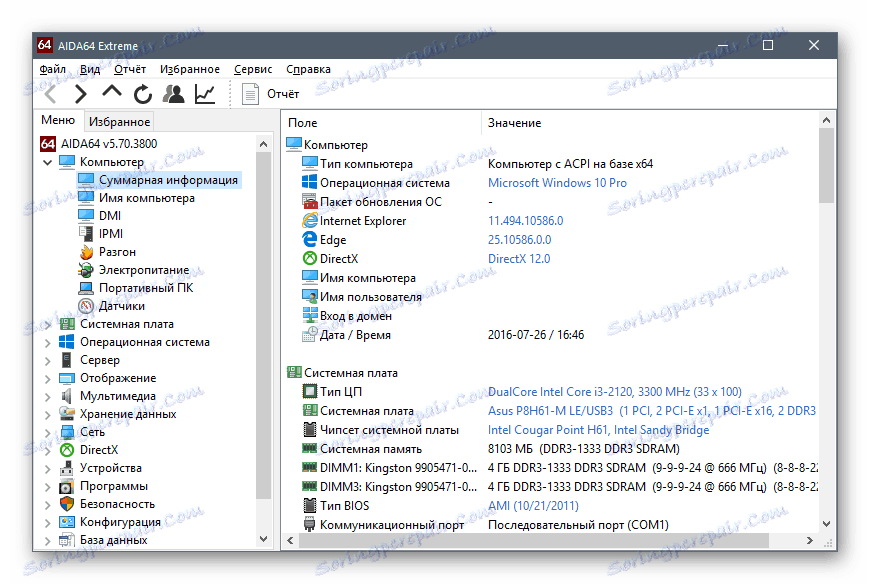
Task: Open the Справка menu
Action: coord(308,69)
